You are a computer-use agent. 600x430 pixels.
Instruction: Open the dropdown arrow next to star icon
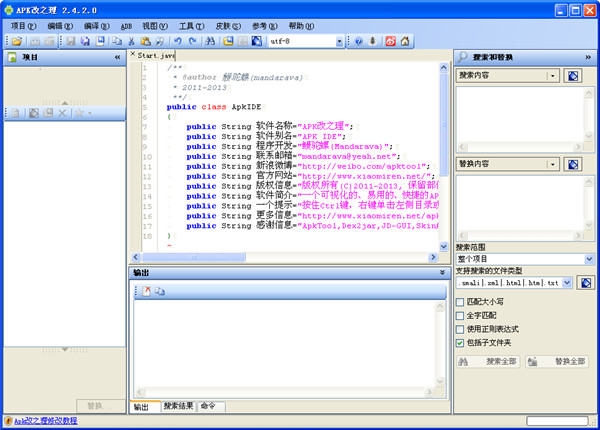pyautogui.click(x=90, y=113)
